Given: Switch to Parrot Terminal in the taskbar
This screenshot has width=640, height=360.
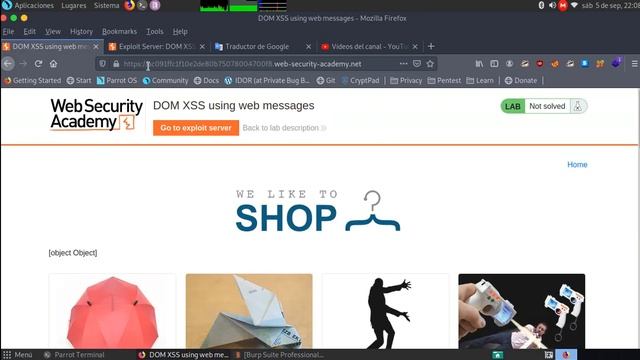Looking at the screenshot, I should pyautogui.click(x=74, y=355).
